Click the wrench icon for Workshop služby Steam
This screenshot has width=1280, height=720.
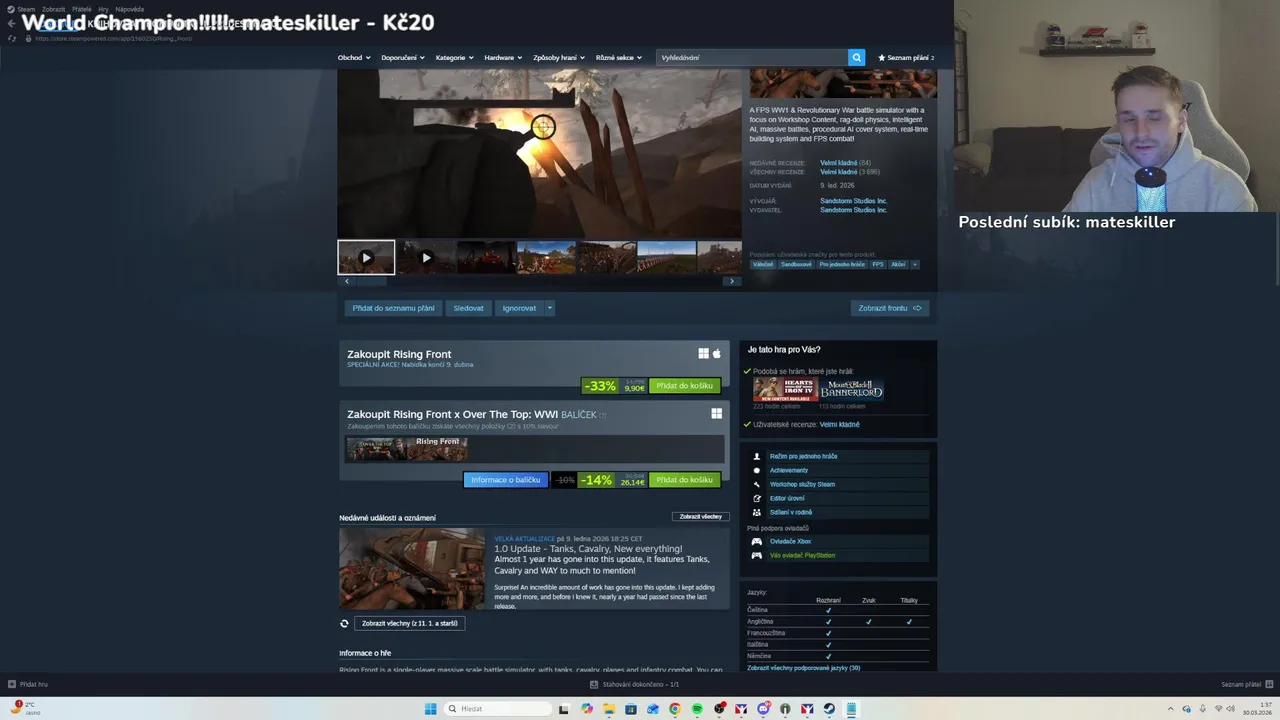(x=756, y=484)
